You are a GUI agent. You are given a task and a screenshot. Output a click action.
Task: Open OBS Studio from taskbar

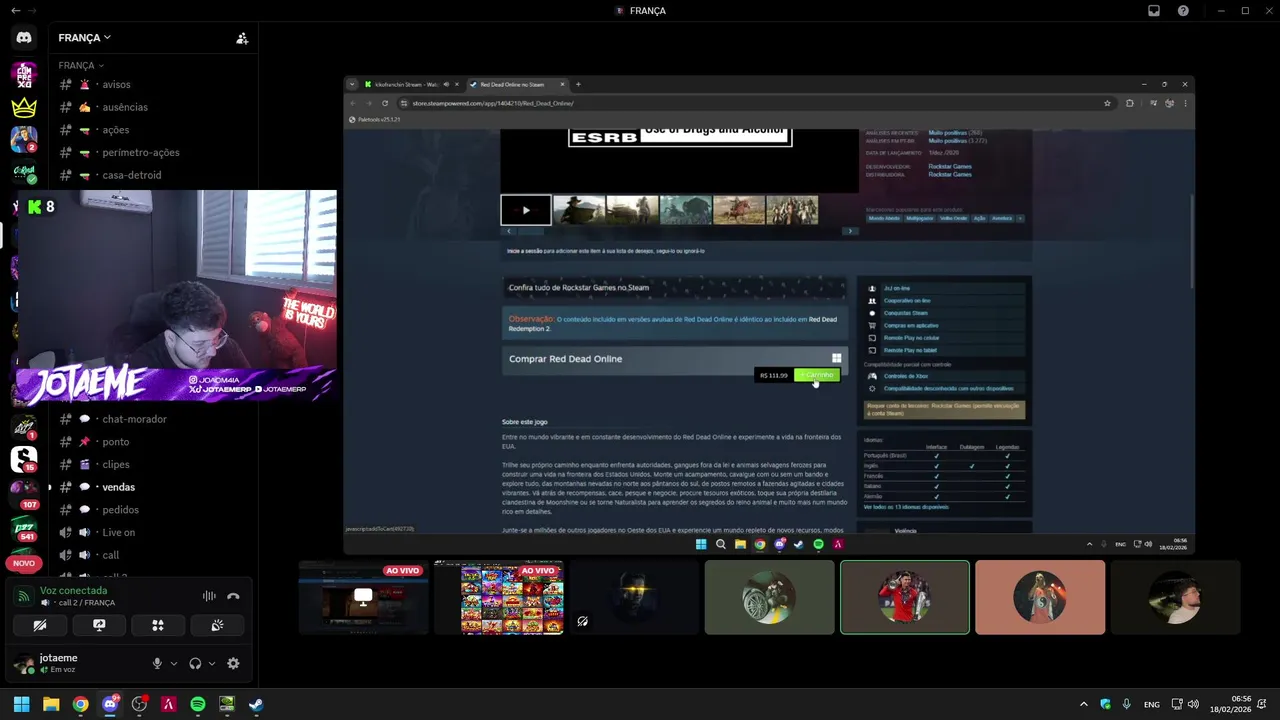click(139, 704)
